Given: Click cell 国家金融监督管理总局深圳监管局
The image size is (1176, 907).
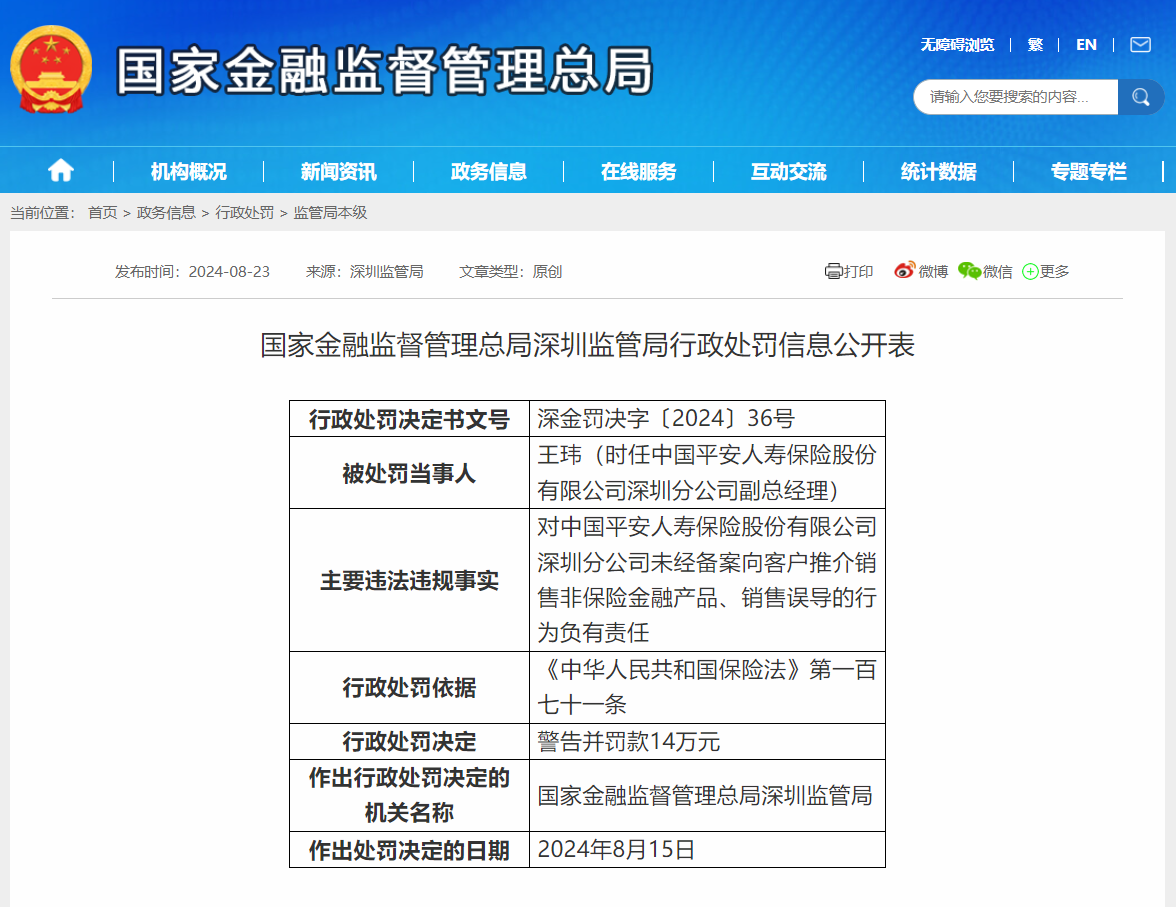Looking at the screenshot, I should click(x=707, y=795).
